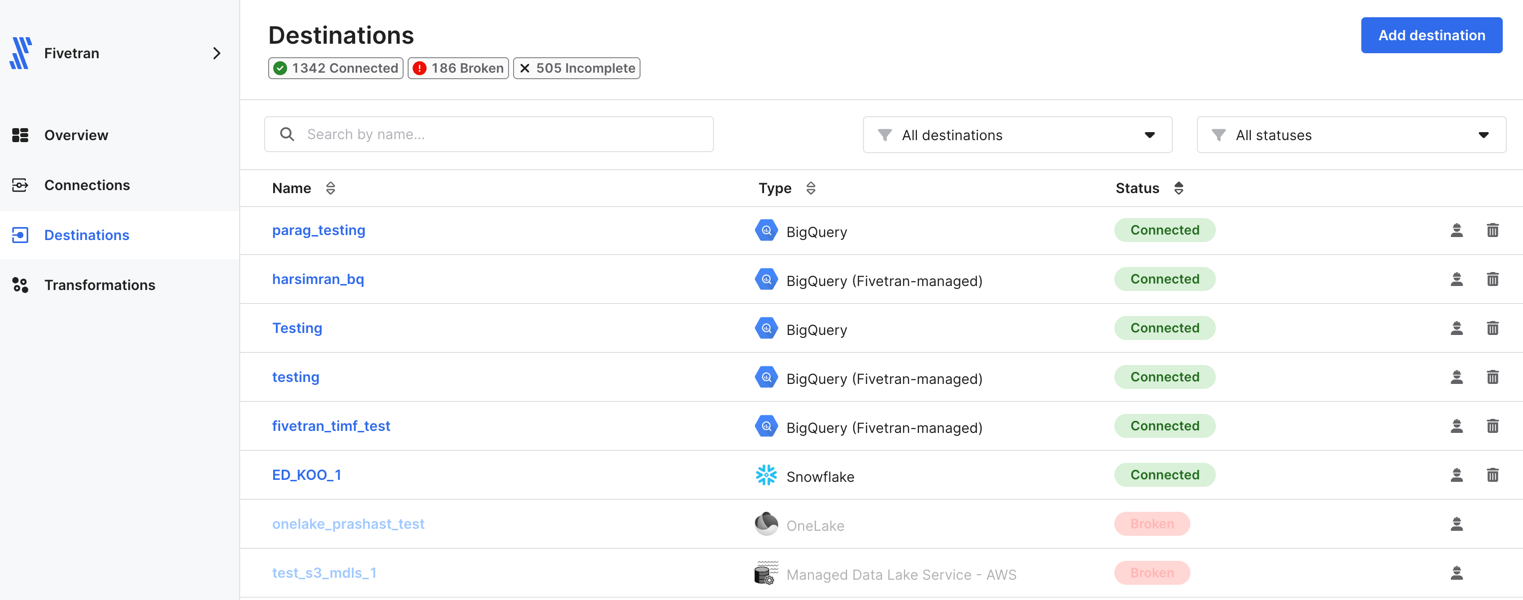
Task: Open ED_KOO_1 destination
Action: pyautogui.click(x=307, y=475)
